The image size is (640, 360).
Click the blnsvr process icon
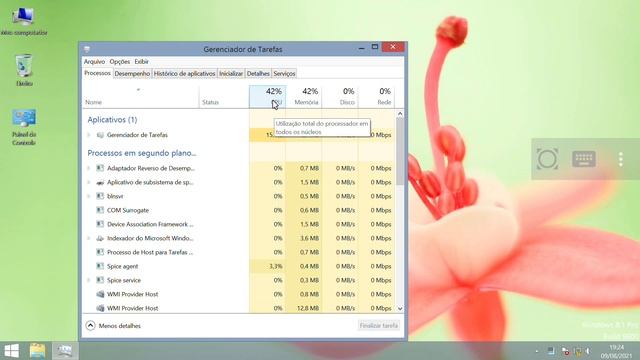tap(100, 196)
